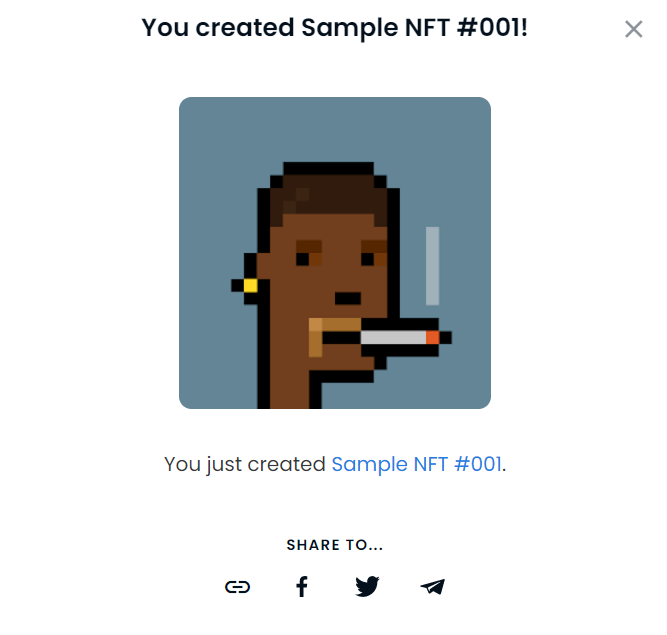Click the character's dark hair in artwork
The width and height of the screenshot is (667, 635).
[328, 198]
